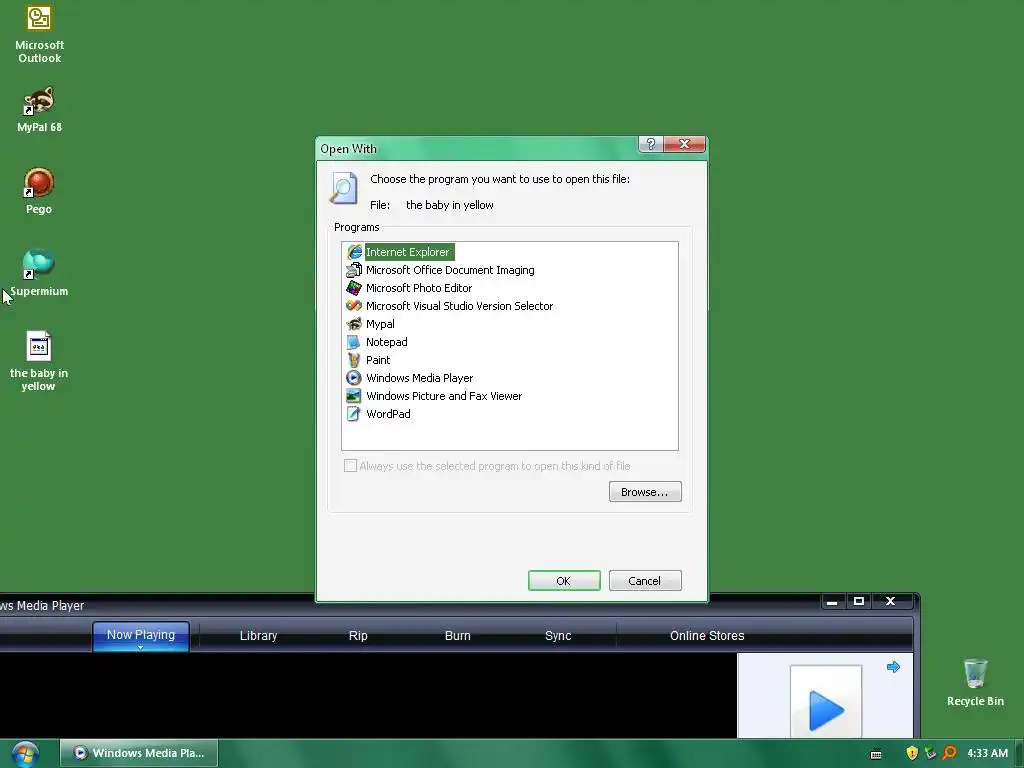
Task: Select 'the baby in yellow' desktop file
Action: (39, 361)
